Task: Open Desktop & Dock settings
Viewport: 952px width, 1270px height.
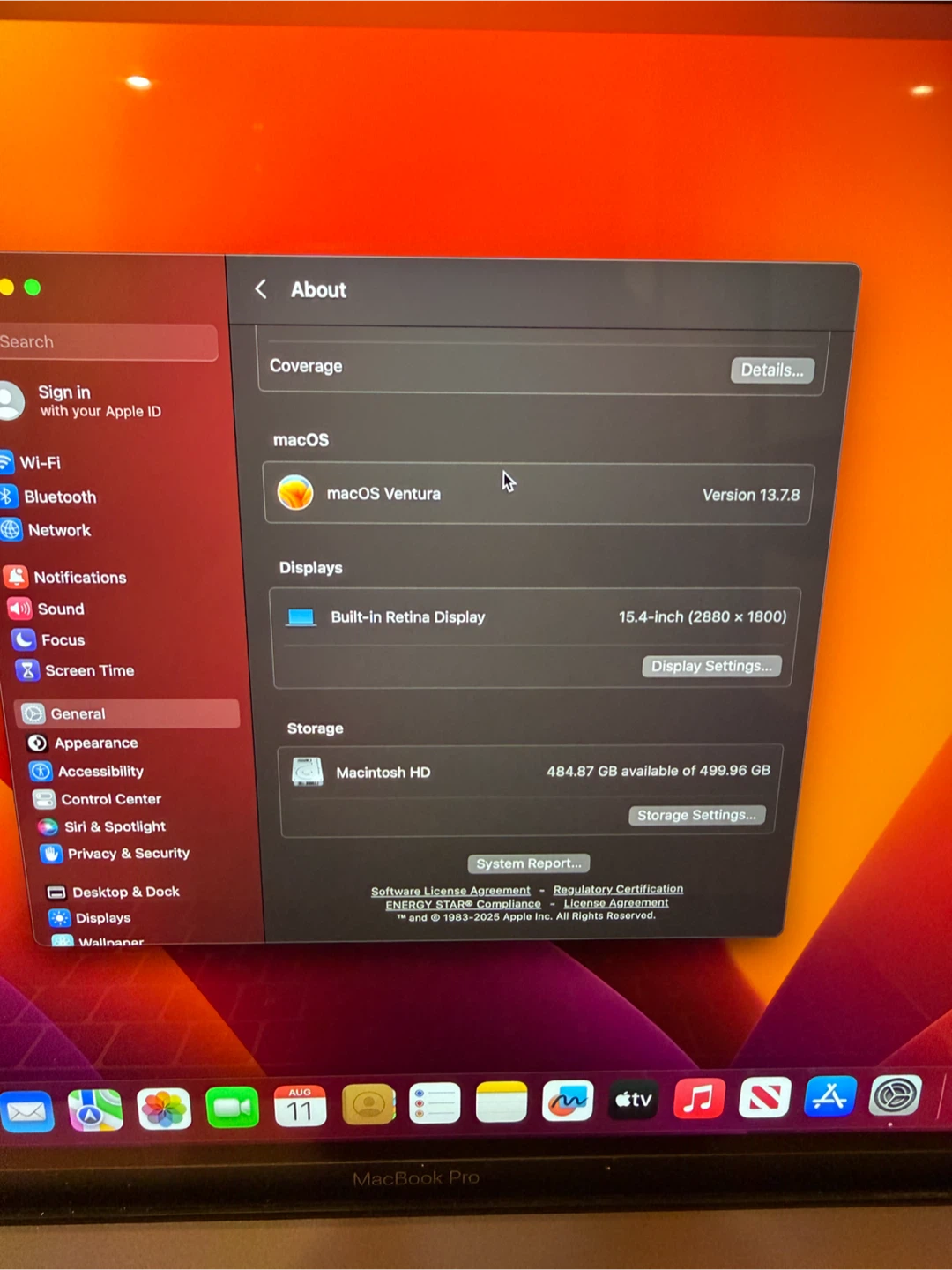Action: tap(113, 892)
